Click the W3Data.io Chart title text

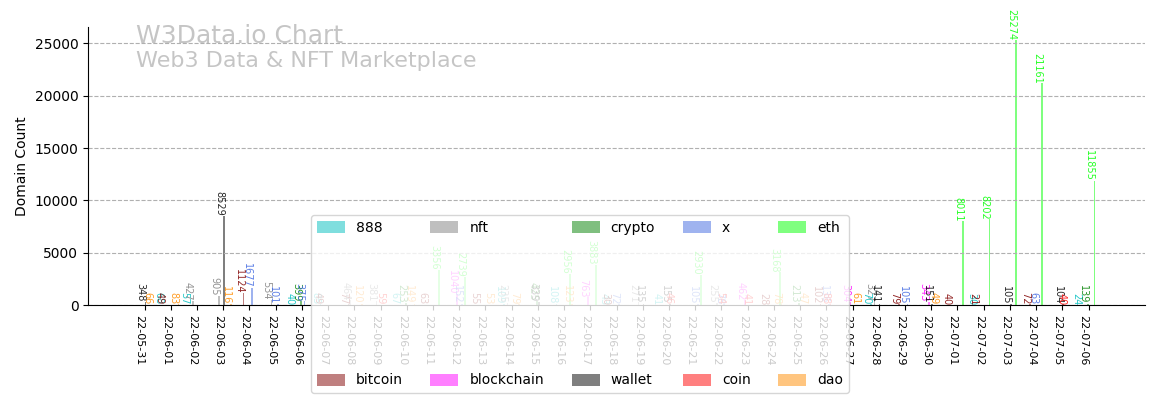click(x=239, y=36)
